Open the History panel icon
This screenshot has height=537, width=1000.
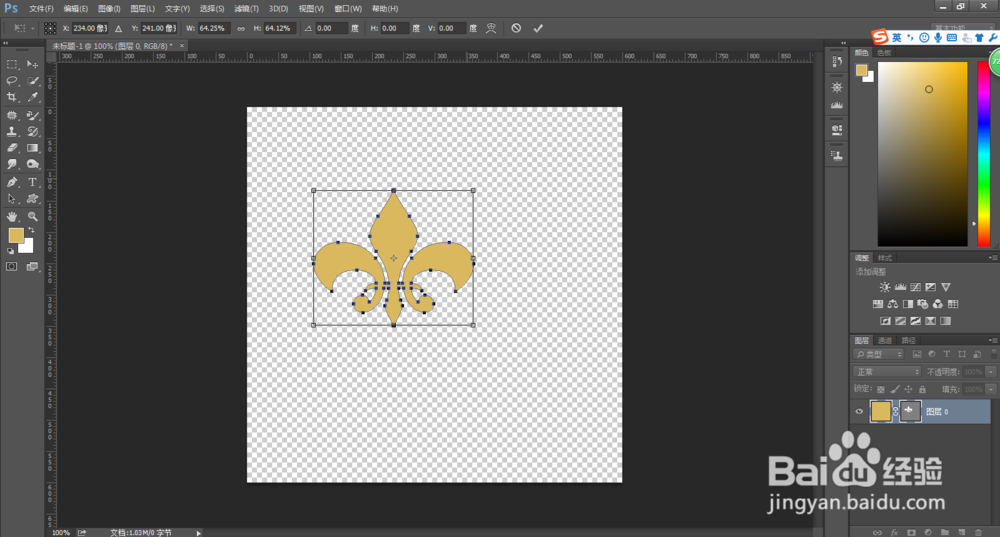pyautogui.click(x=837, y=62)
